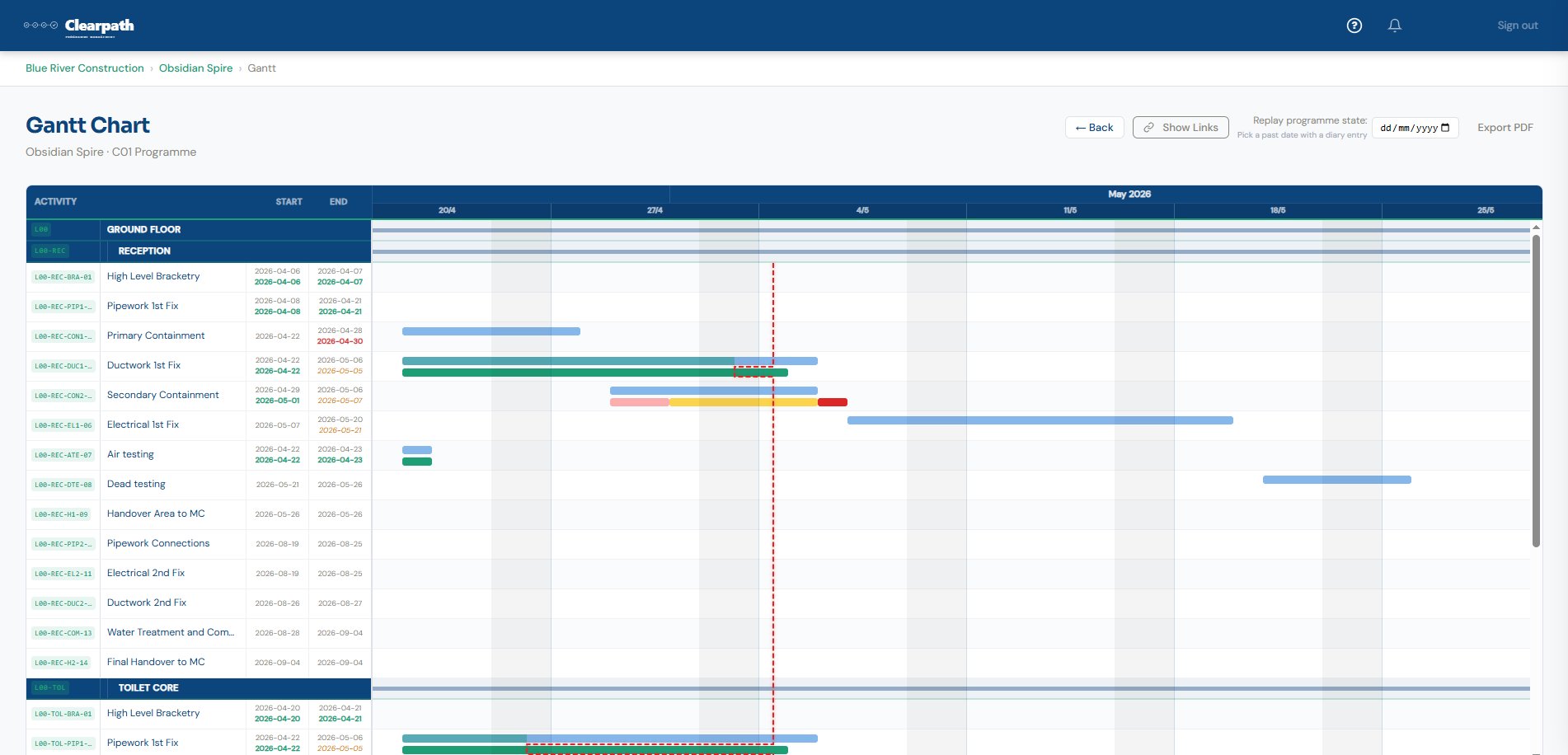Open the Obsidian Spire breadcrumb
Image resolution: width=1568 pixels, height=755 pixels.
click(x=195, y=68)
